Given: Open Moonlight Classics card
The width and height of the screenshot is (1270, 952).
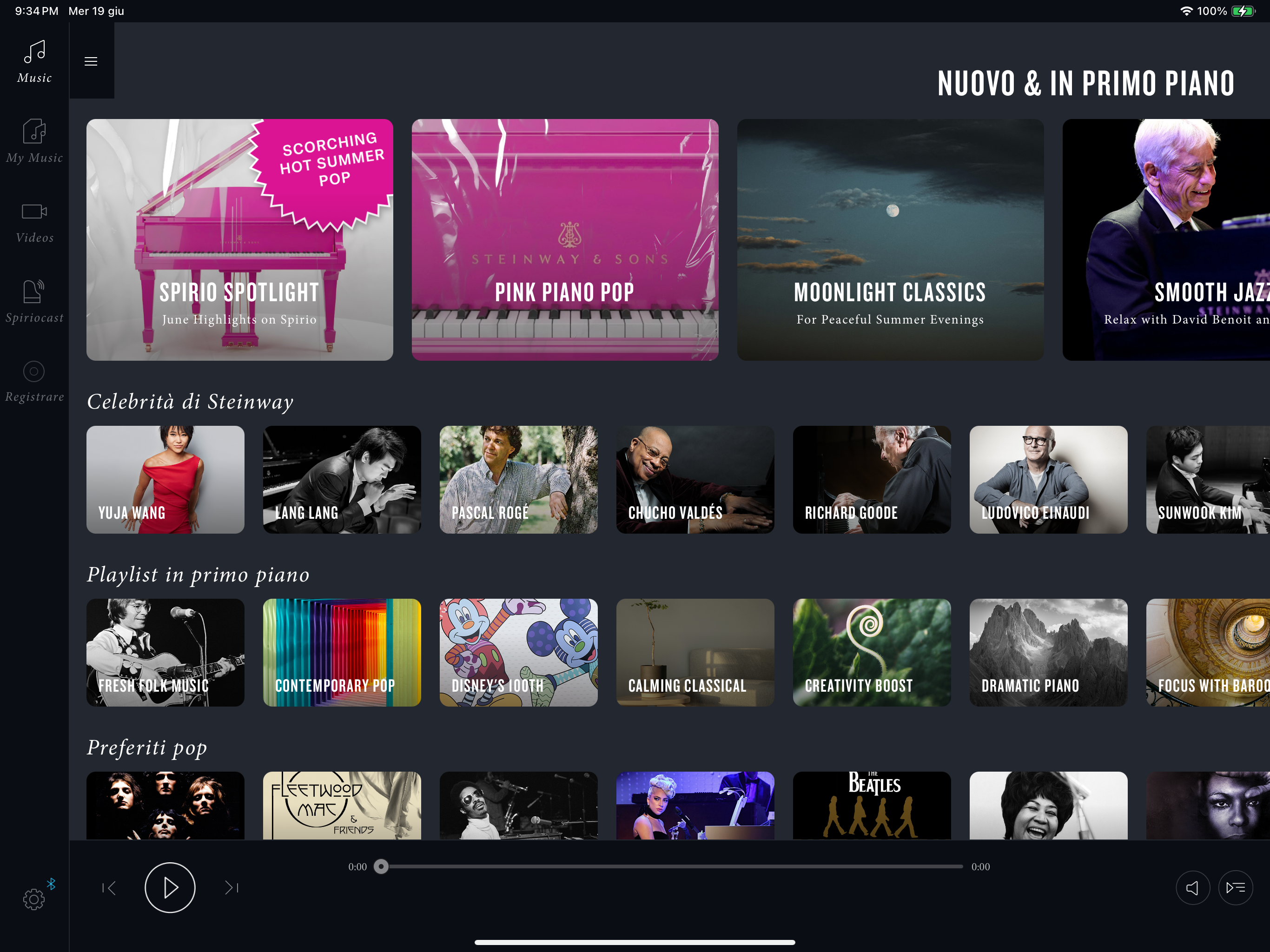Looking at the screenshot, I should [891, 239].
